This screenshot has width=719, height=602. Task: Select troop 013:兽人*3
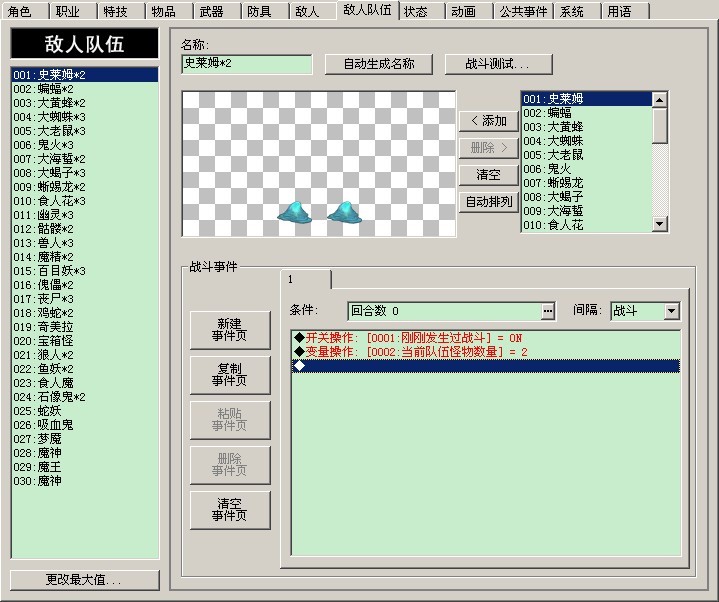[85, 243]
